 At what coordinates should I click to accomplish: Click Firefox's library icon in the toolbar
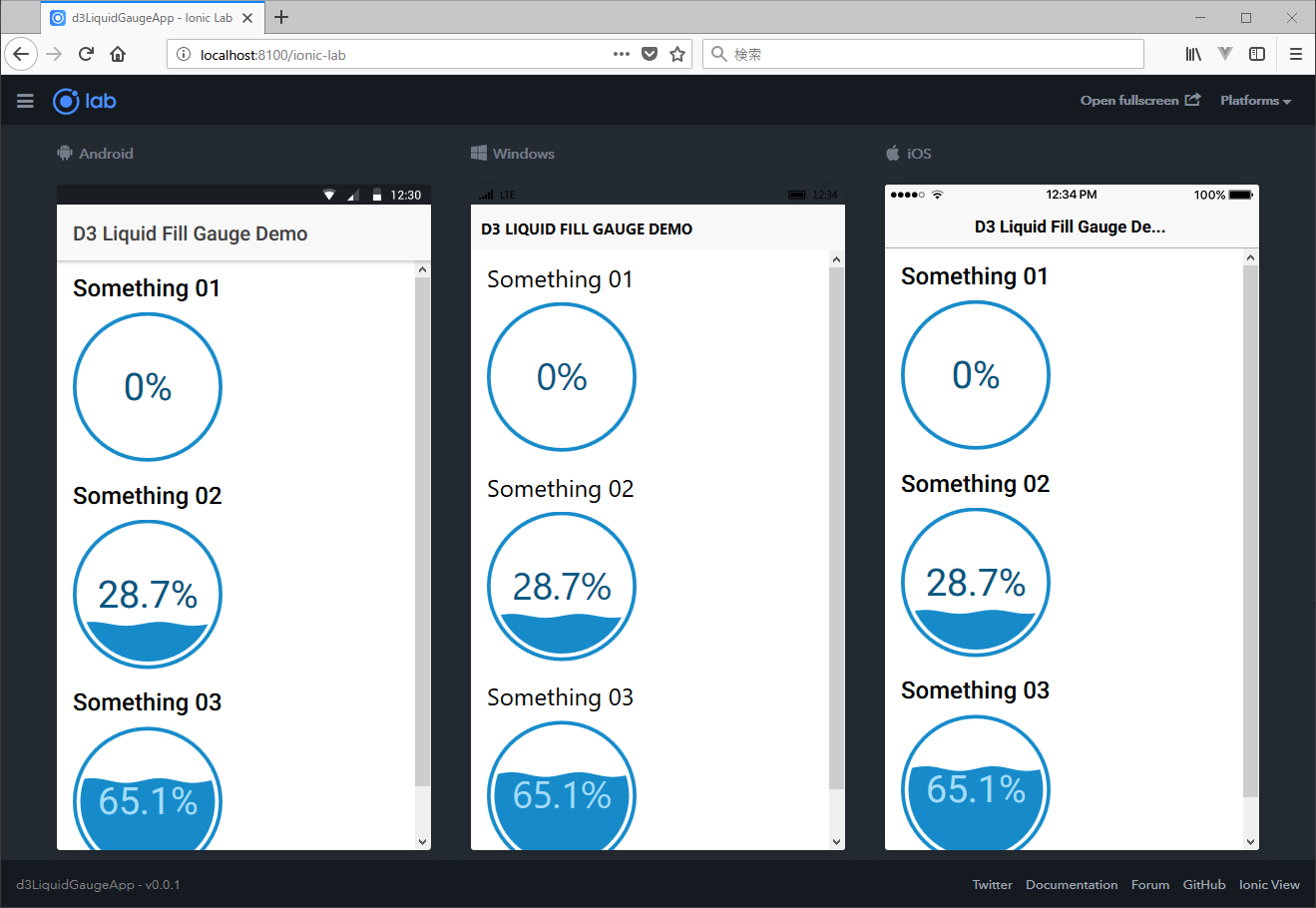pos(1193,54)
